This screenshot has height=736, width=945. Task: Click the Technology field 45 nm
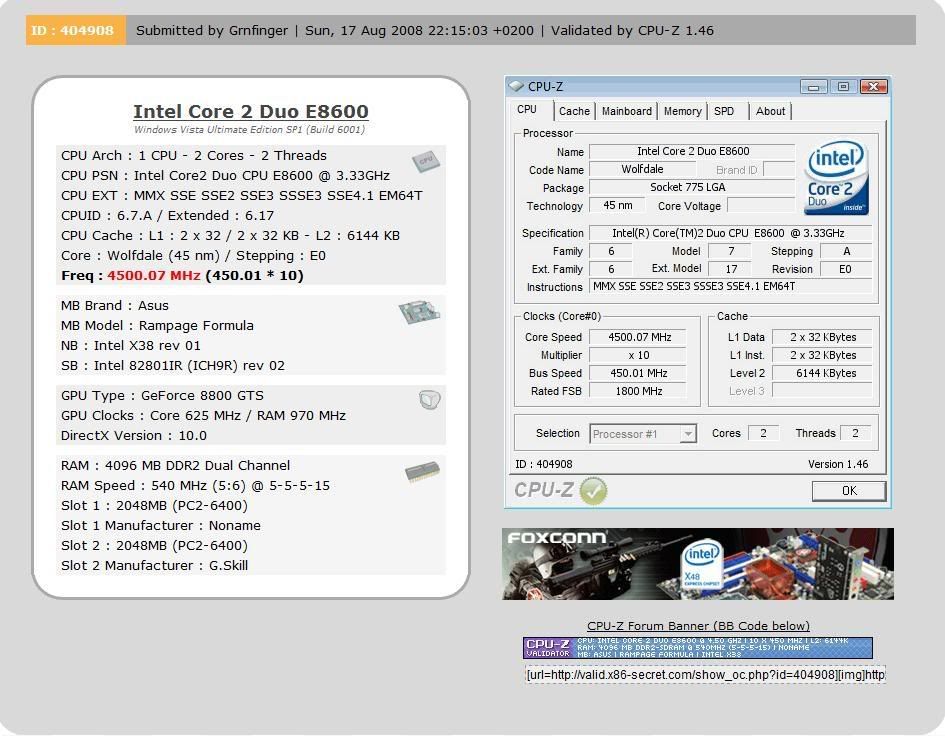click(618, 206)
